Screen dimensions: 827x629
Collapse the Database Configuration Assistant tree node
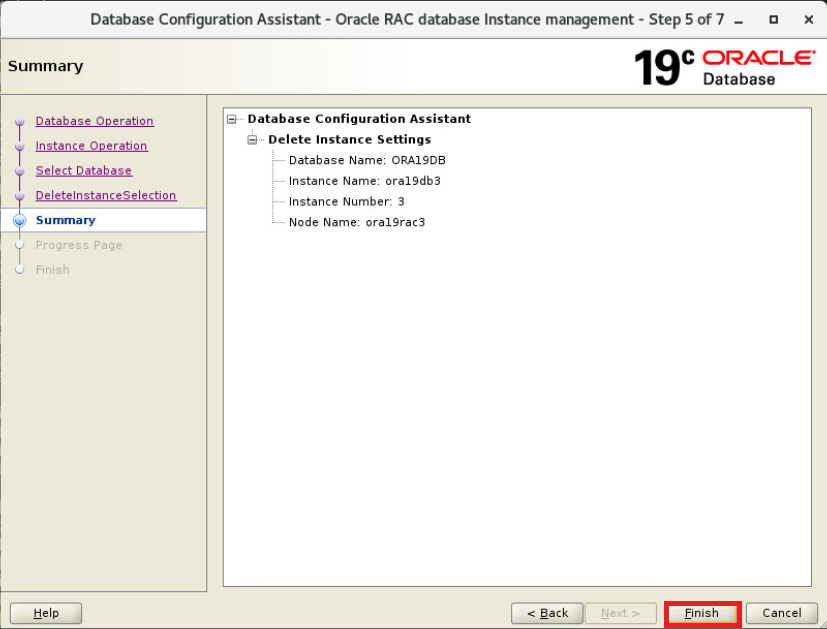click(x=232, y=119)
